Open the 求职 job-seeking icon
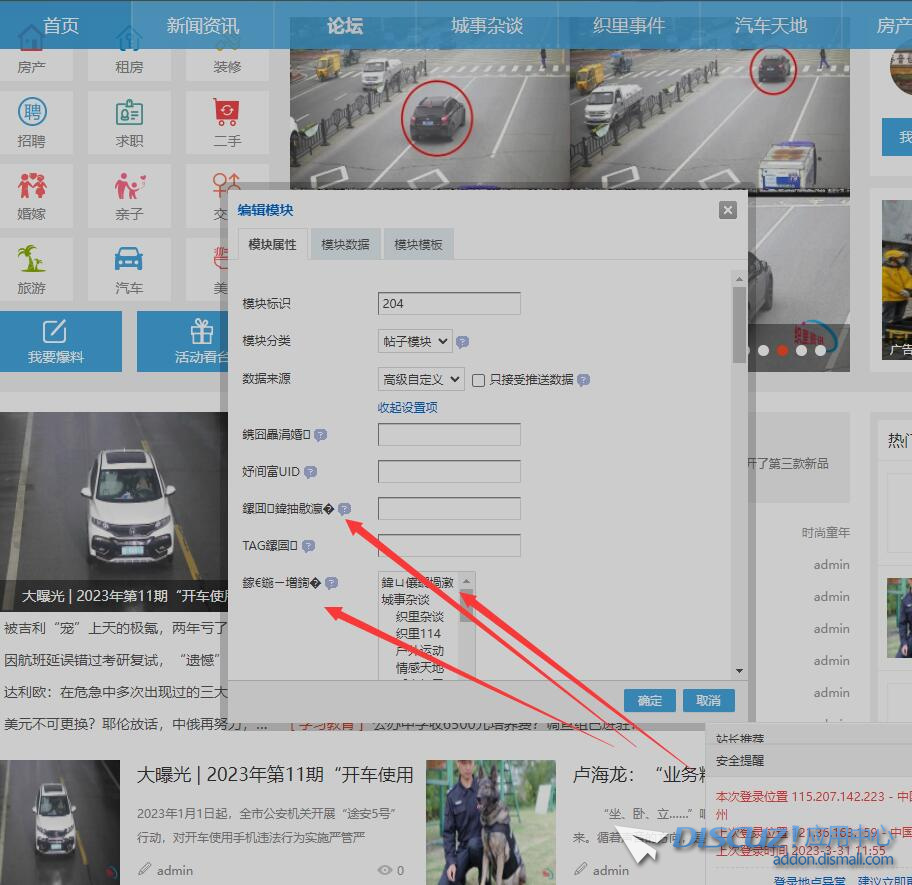Image resolution: width=912 pixels, height=885 pixels. pyautogui.click(x=129, y=112)
